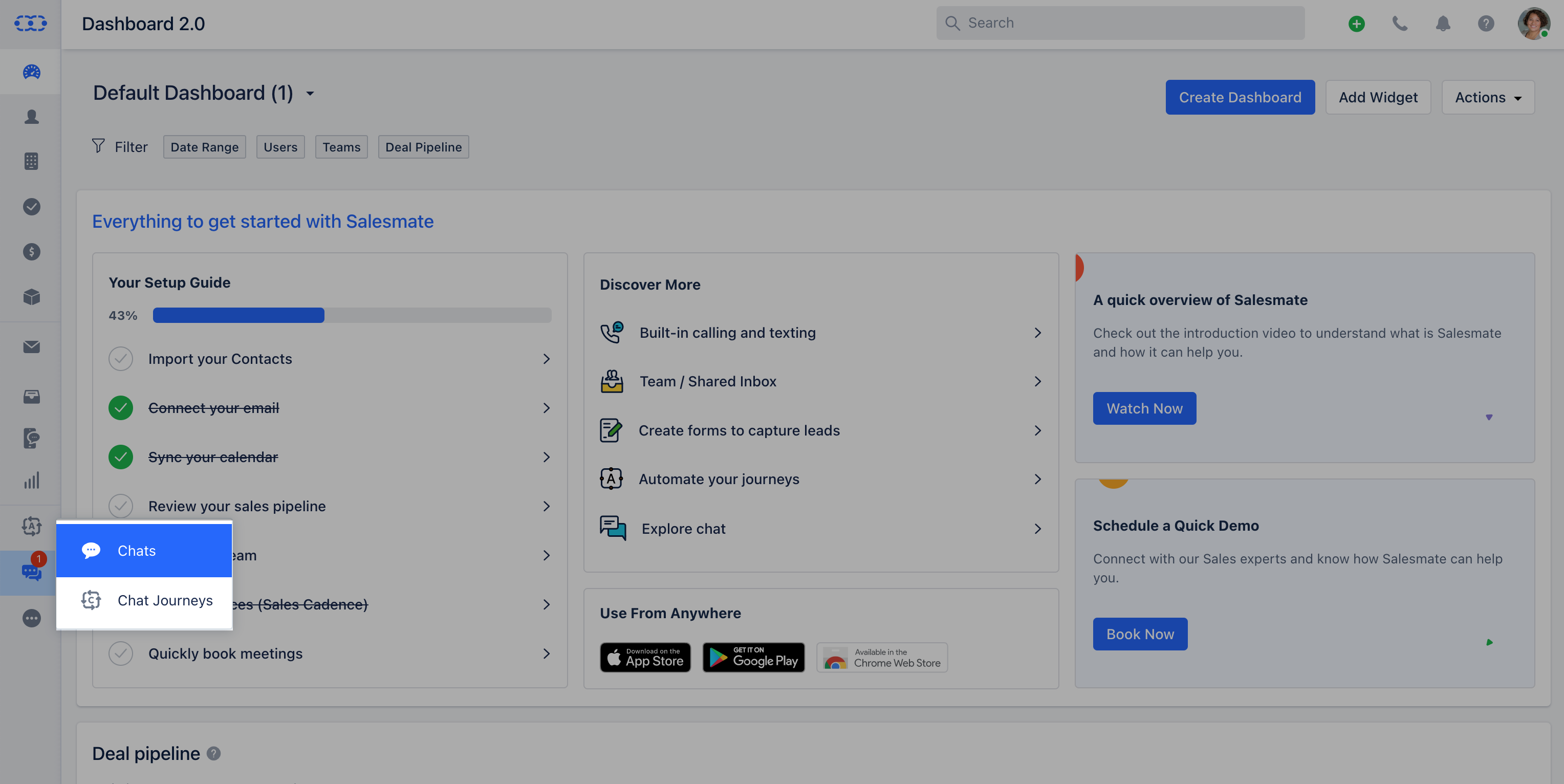Click the Search input field

(1120, 23)
